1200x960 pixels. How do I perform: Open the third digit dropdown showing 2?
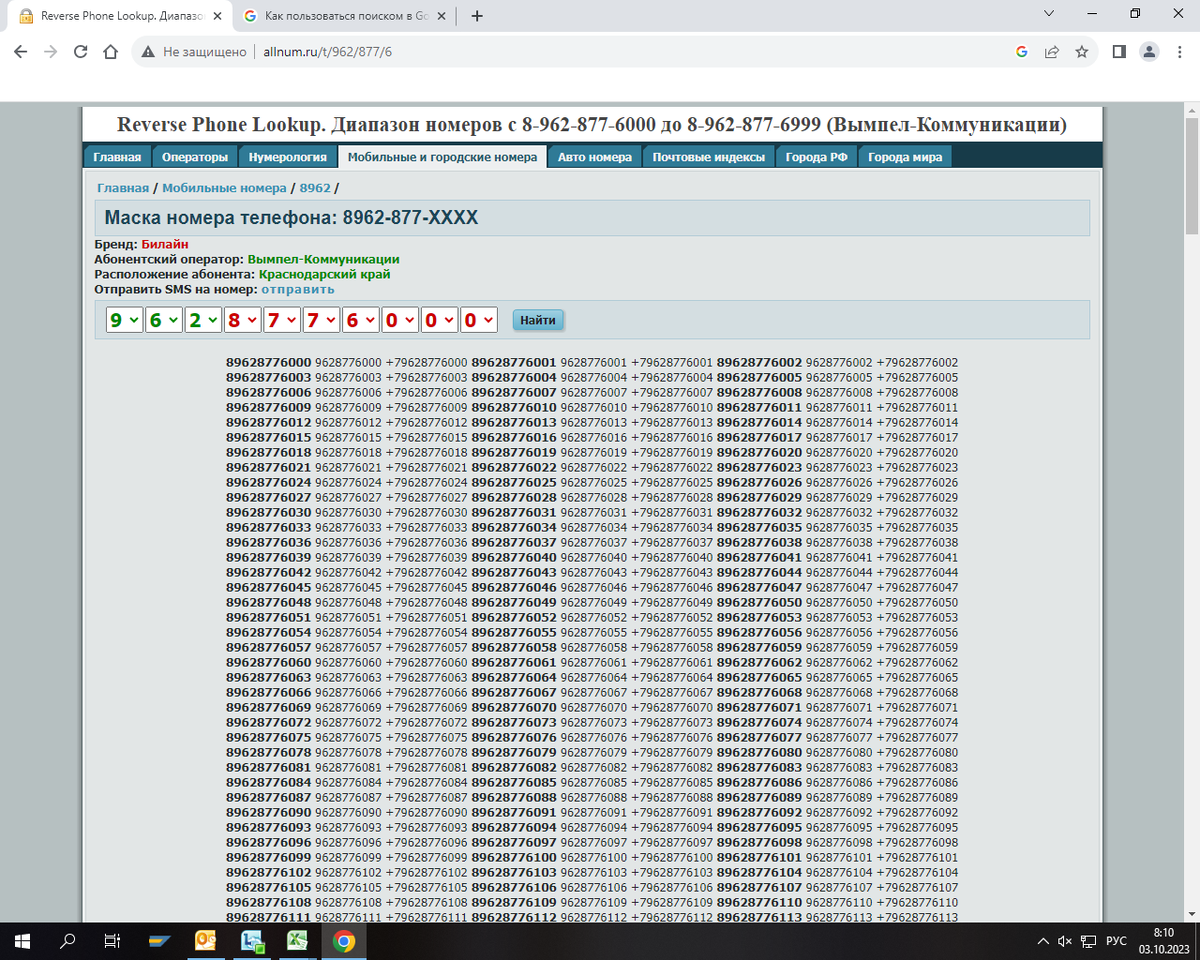[x=202, y=320]
